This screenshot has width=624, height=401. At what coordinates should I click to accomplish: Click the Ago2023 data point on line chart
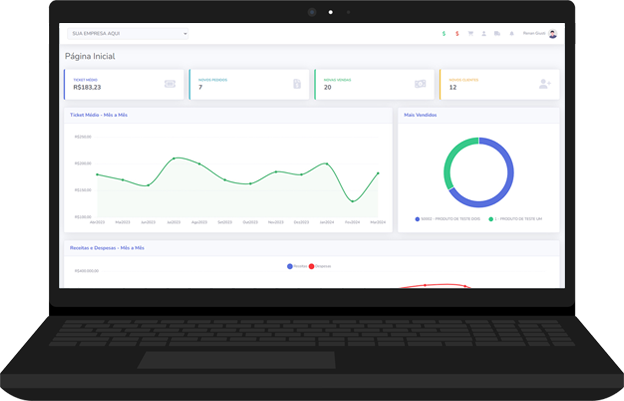[x=199, y=164]
